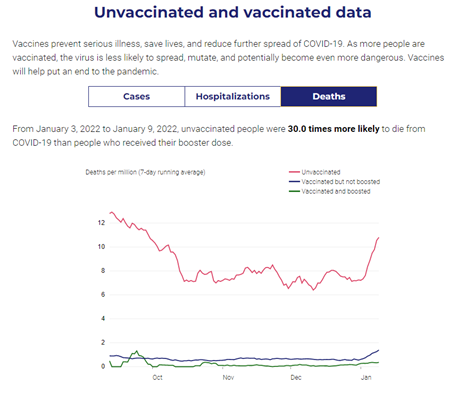Click the Dec label on the x-axis
The image size is (457, 393).
pyautogui.click(x=296, y=377)
